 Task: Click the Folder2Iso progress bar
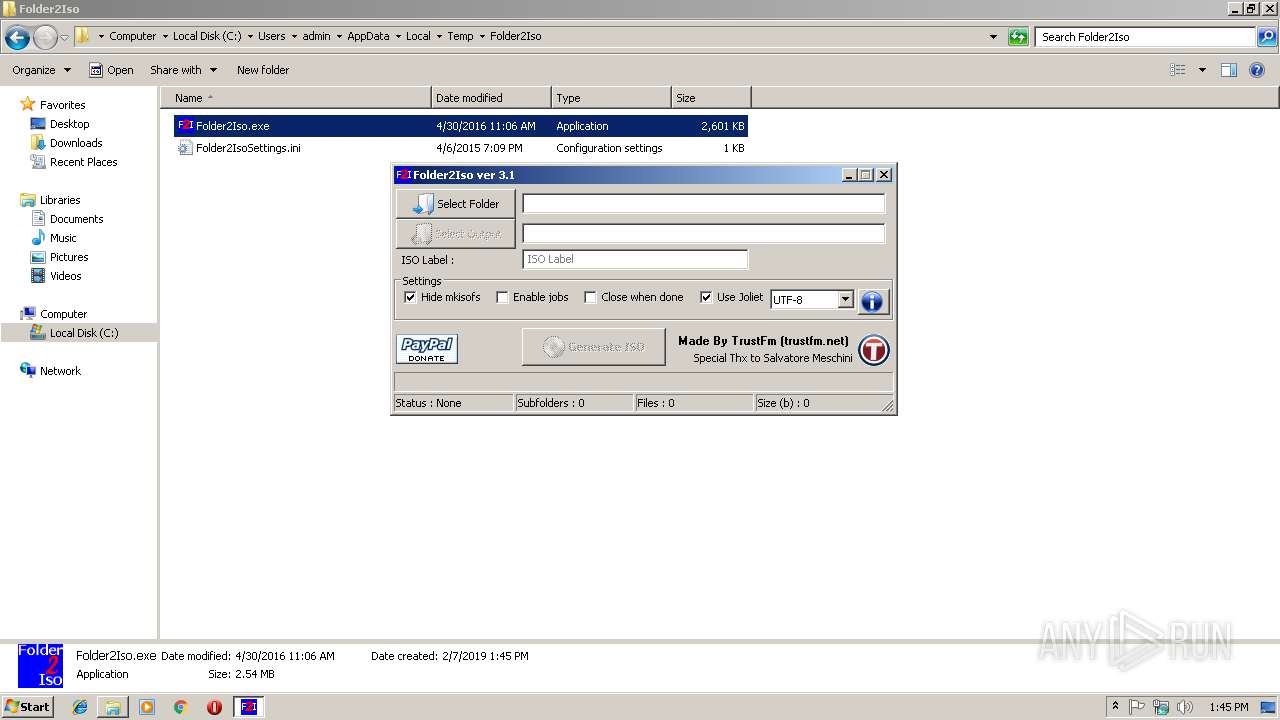[x=643, y=382]
